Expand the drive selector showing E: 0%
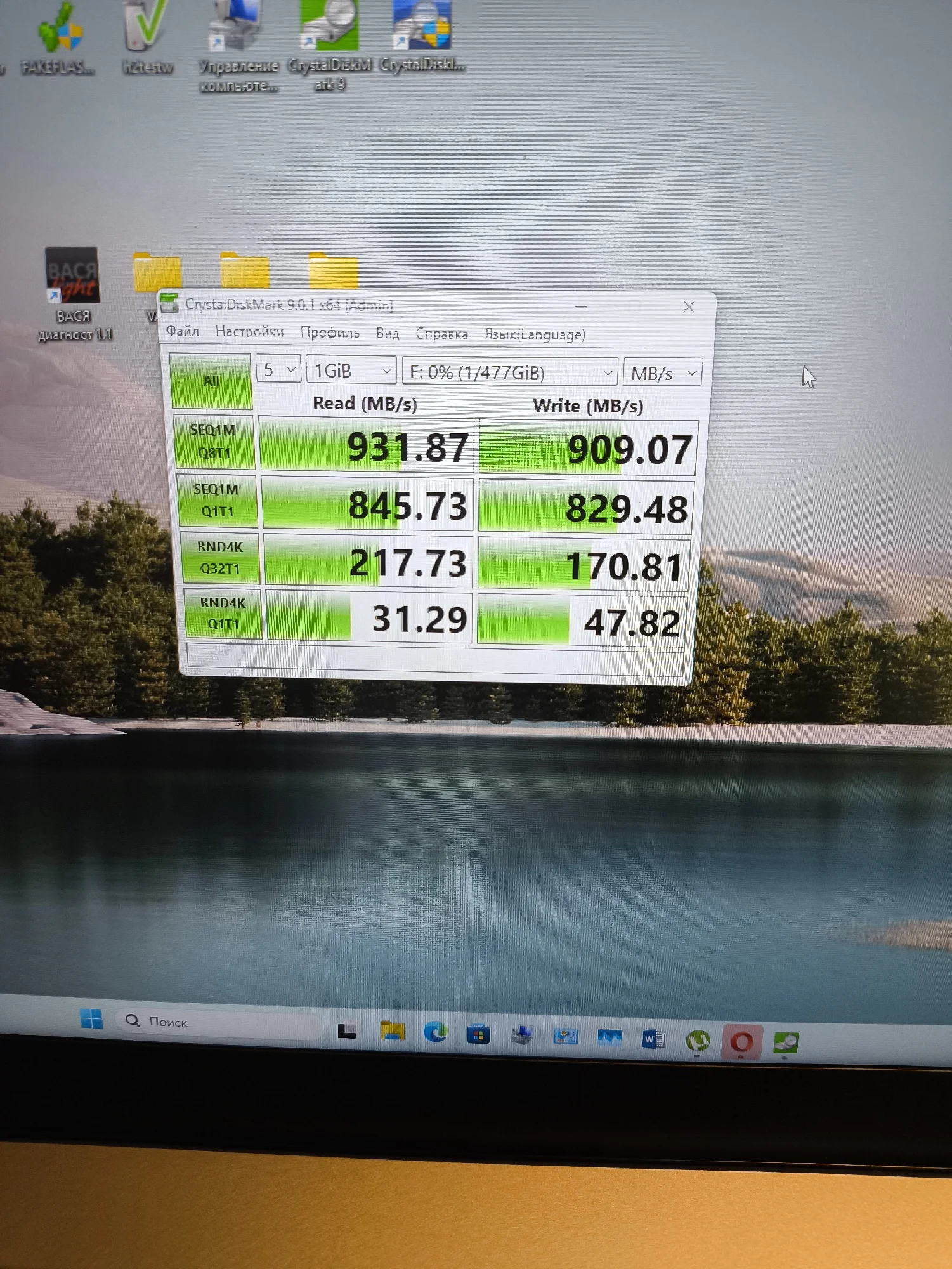The height and width of the screenshot is (1269, 952). click(509, 372)
